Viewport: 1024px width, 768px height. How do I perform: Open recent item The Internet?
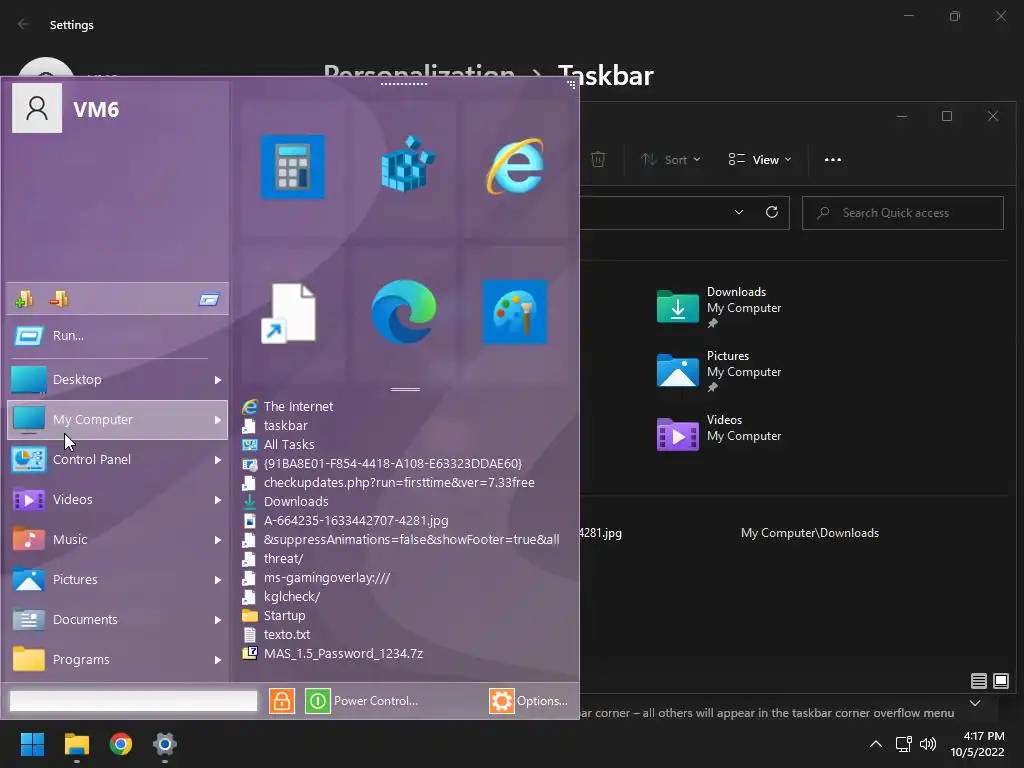point(287,406)
